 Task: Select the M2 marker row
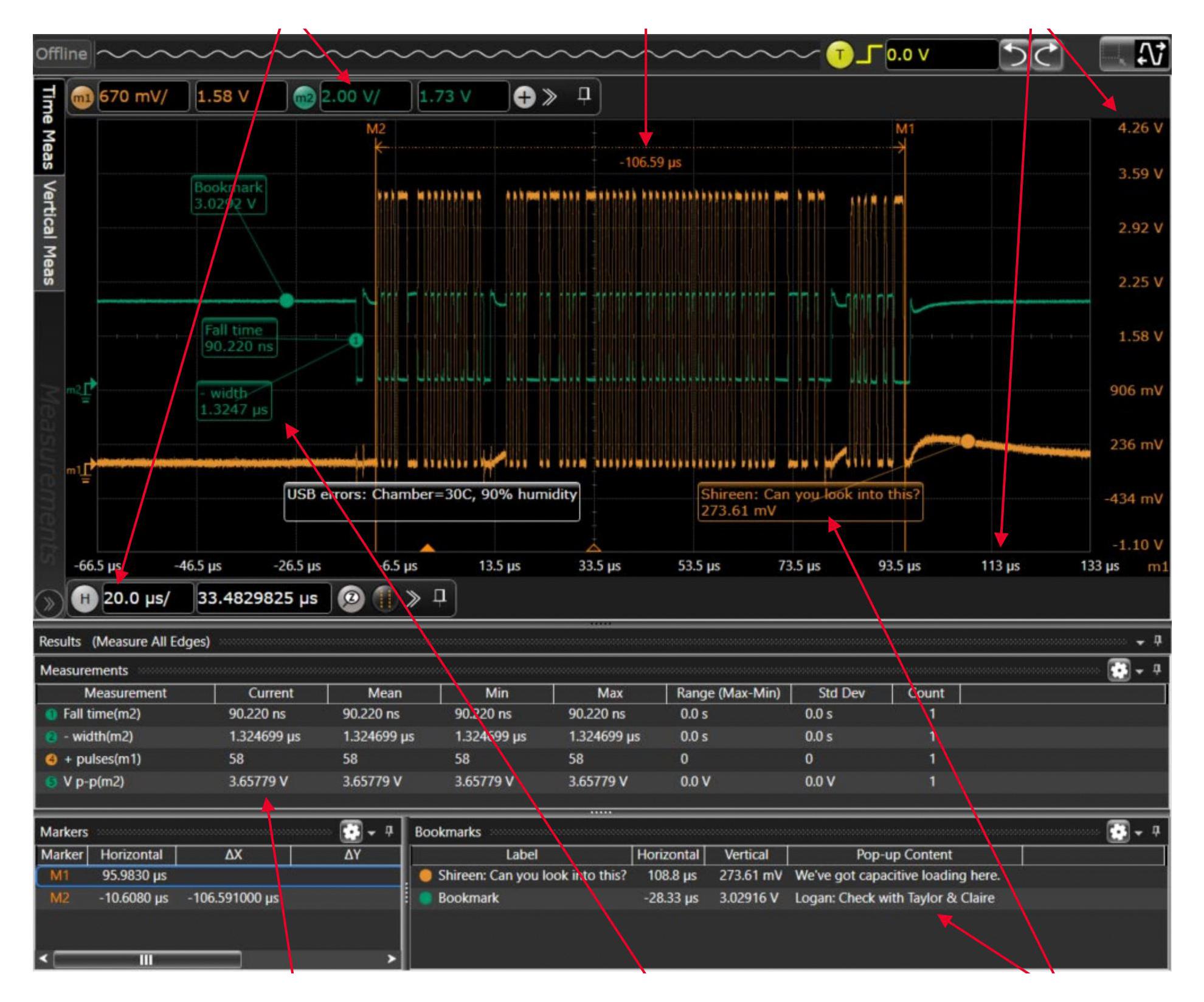click(219, 899)
